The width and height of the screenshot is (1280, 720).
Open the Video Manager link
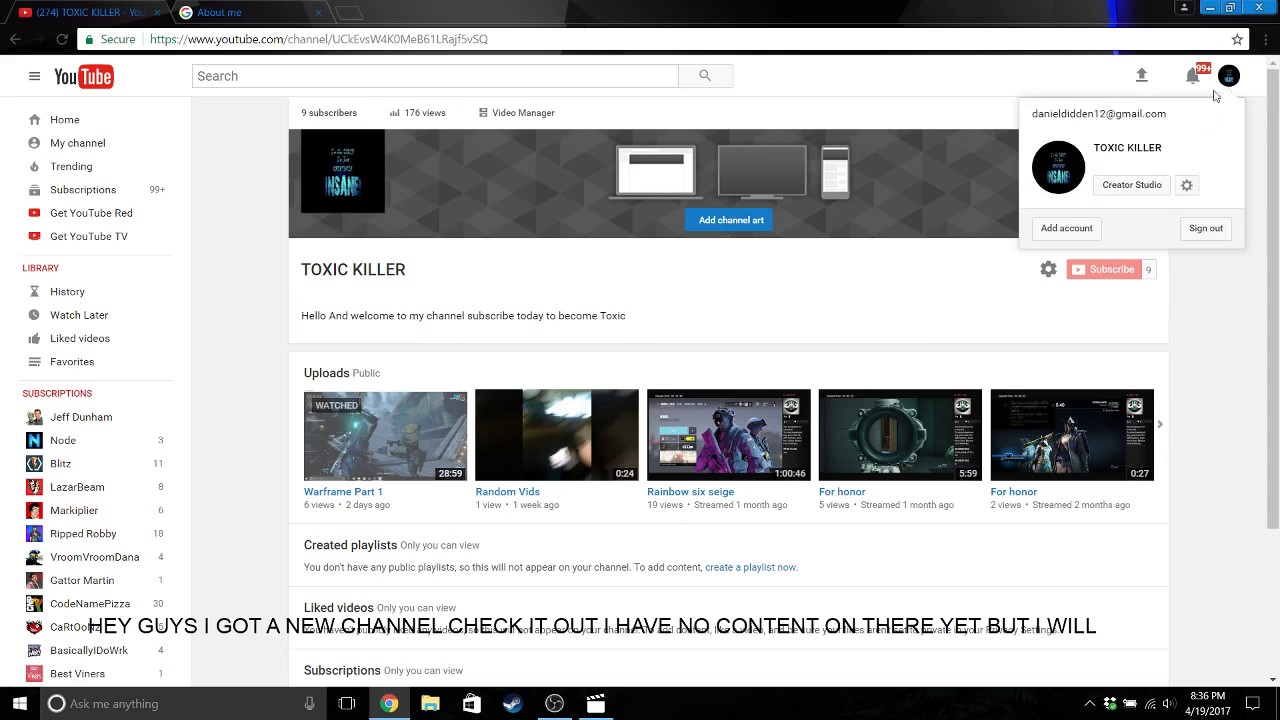[516, 113]
